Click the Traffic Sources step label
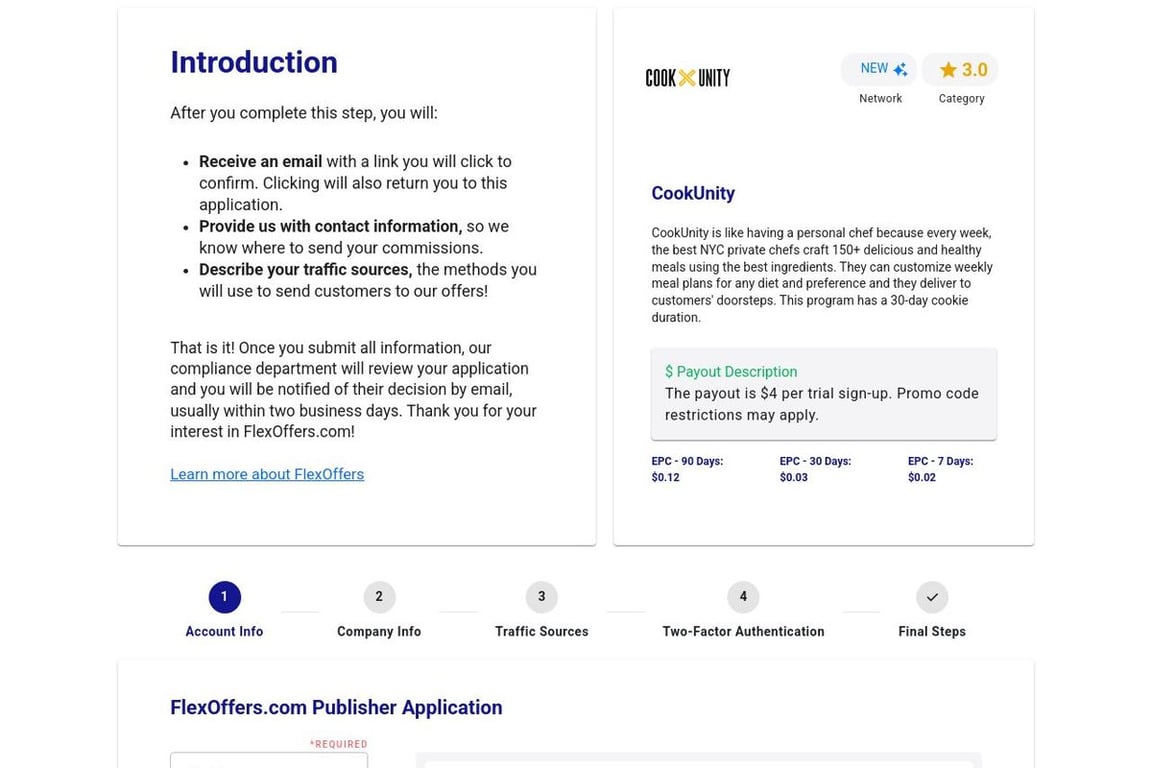This screenshot has height=768, width=1152. point(541,631)
